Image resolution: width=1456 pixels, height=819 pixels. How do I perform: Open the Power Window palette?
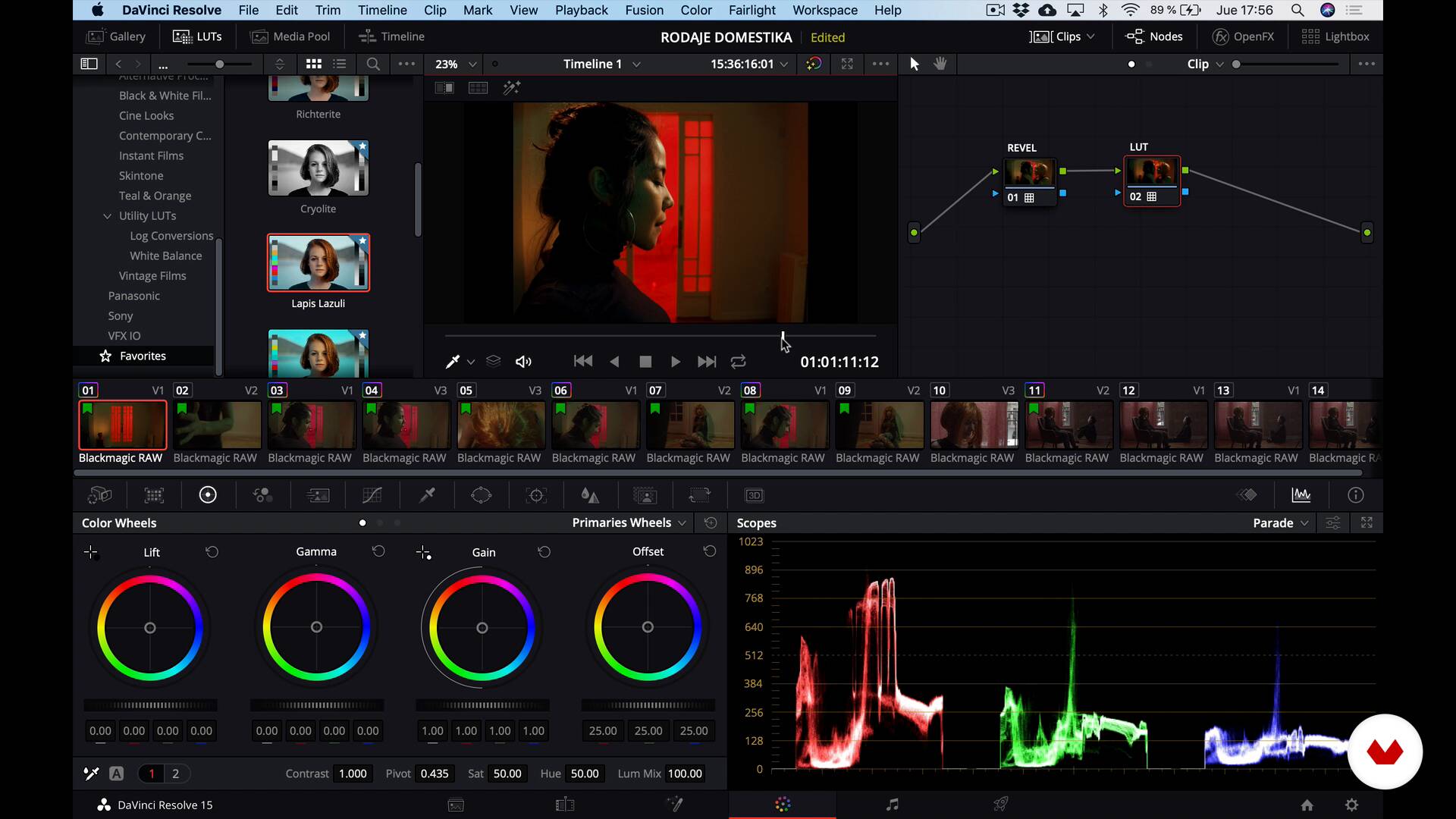point(482,495)
